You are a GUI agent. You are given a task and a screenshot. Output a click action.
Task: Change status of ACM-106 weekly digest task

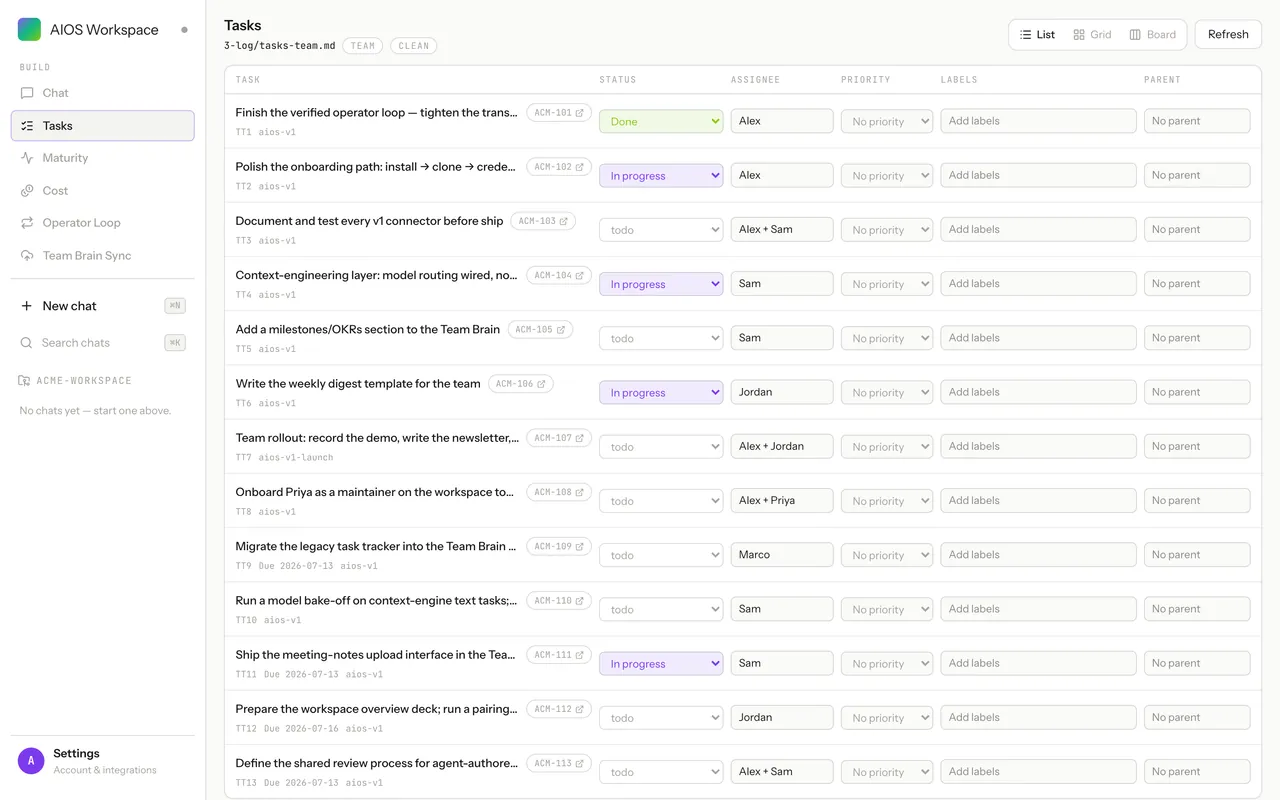click(x=661, y=392)
